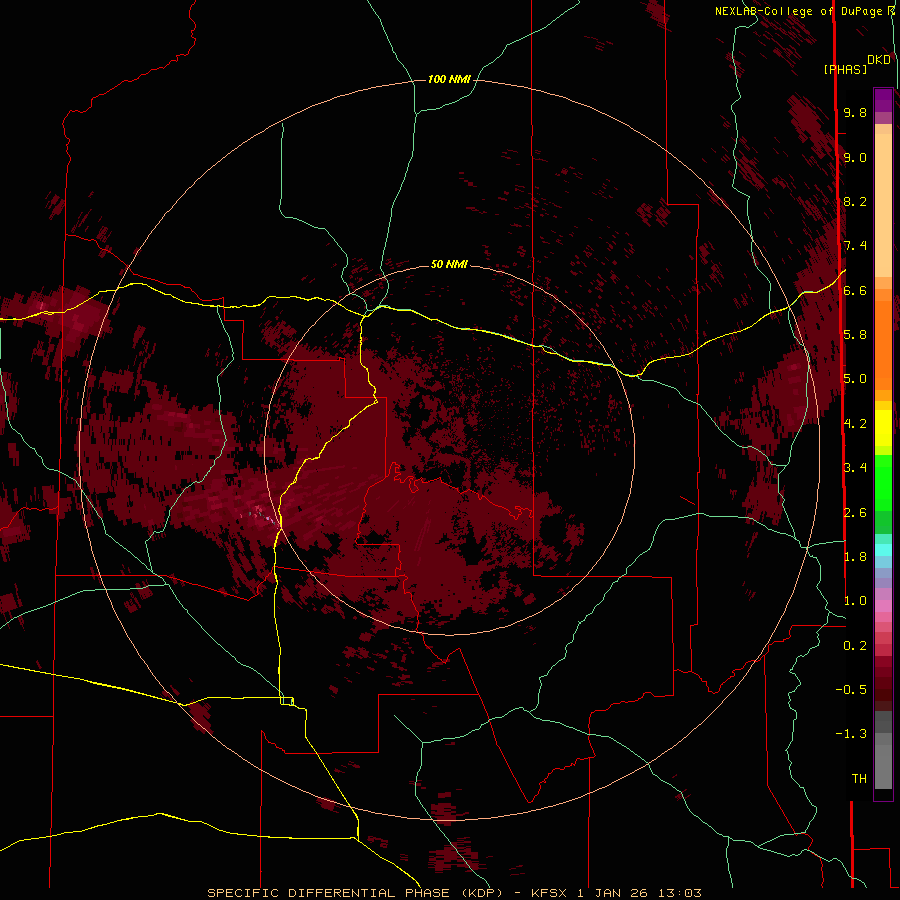Click the TH legend label
This screenshot has height=900, width=900.
click(859, 779)
